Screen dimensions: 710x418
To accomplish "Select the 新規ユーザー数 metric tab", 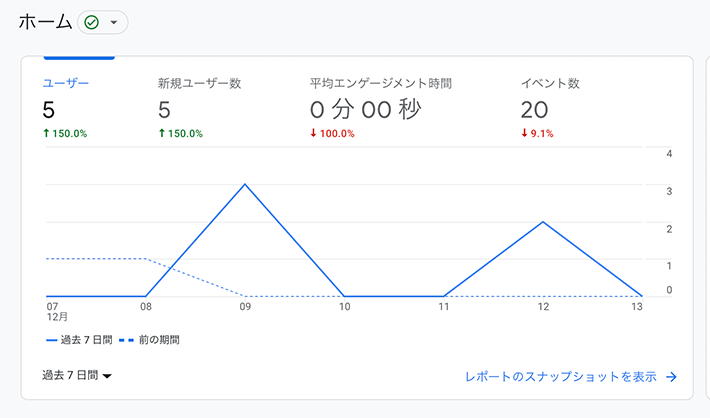I will pos(199,83).
